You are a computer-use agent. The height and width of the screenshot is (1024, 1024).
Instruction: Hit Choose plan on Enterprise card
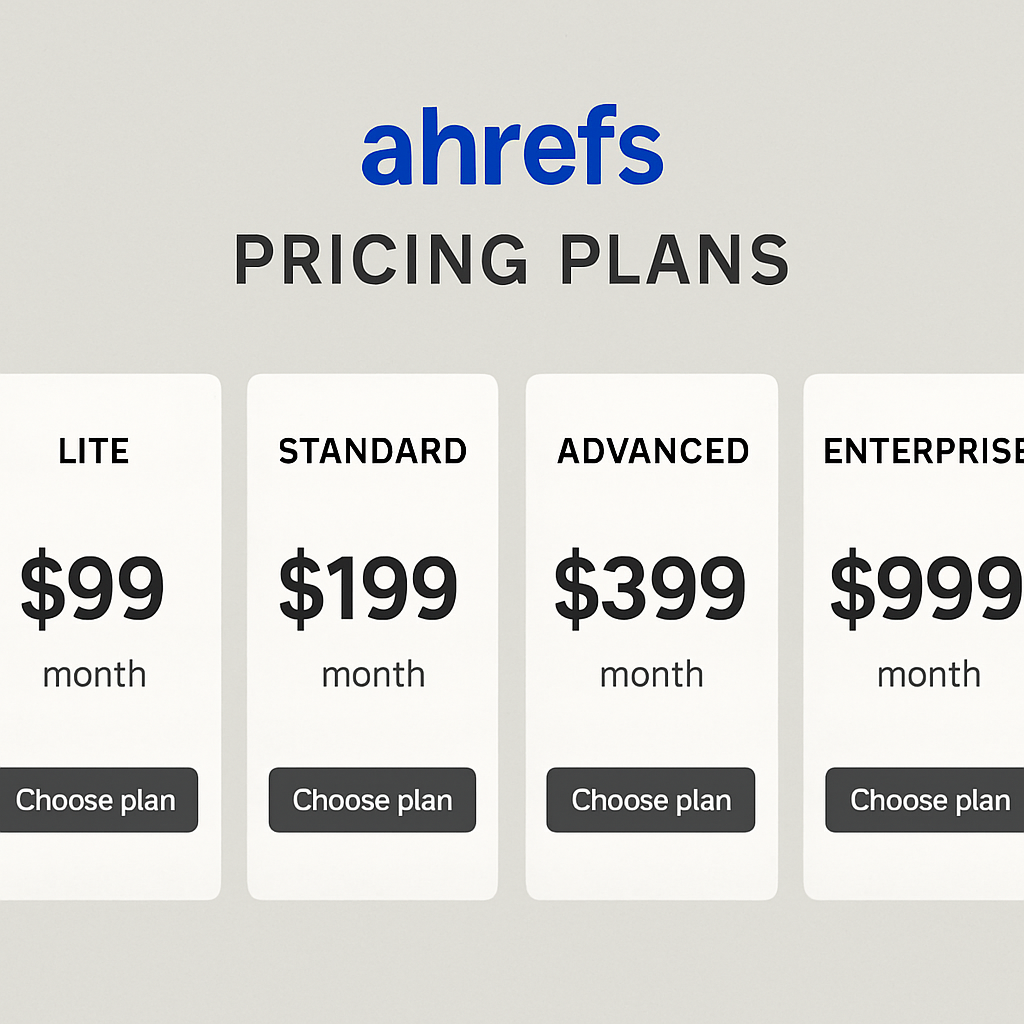point(928,800)
